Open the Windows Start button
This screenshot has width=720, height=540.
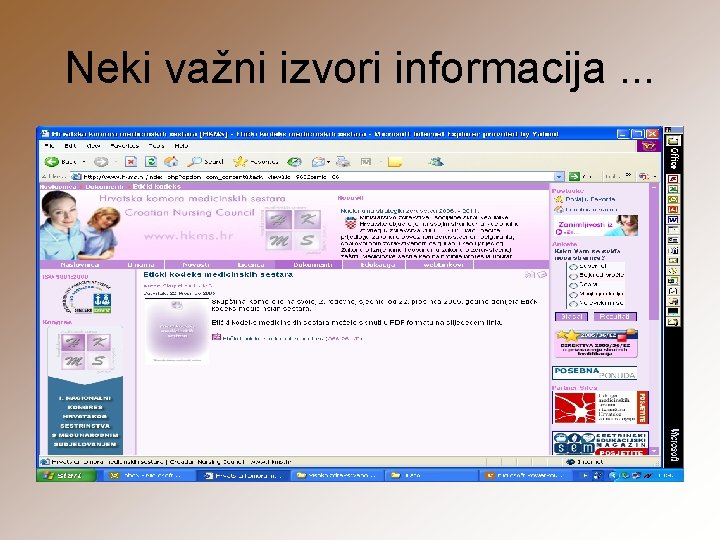67,475
